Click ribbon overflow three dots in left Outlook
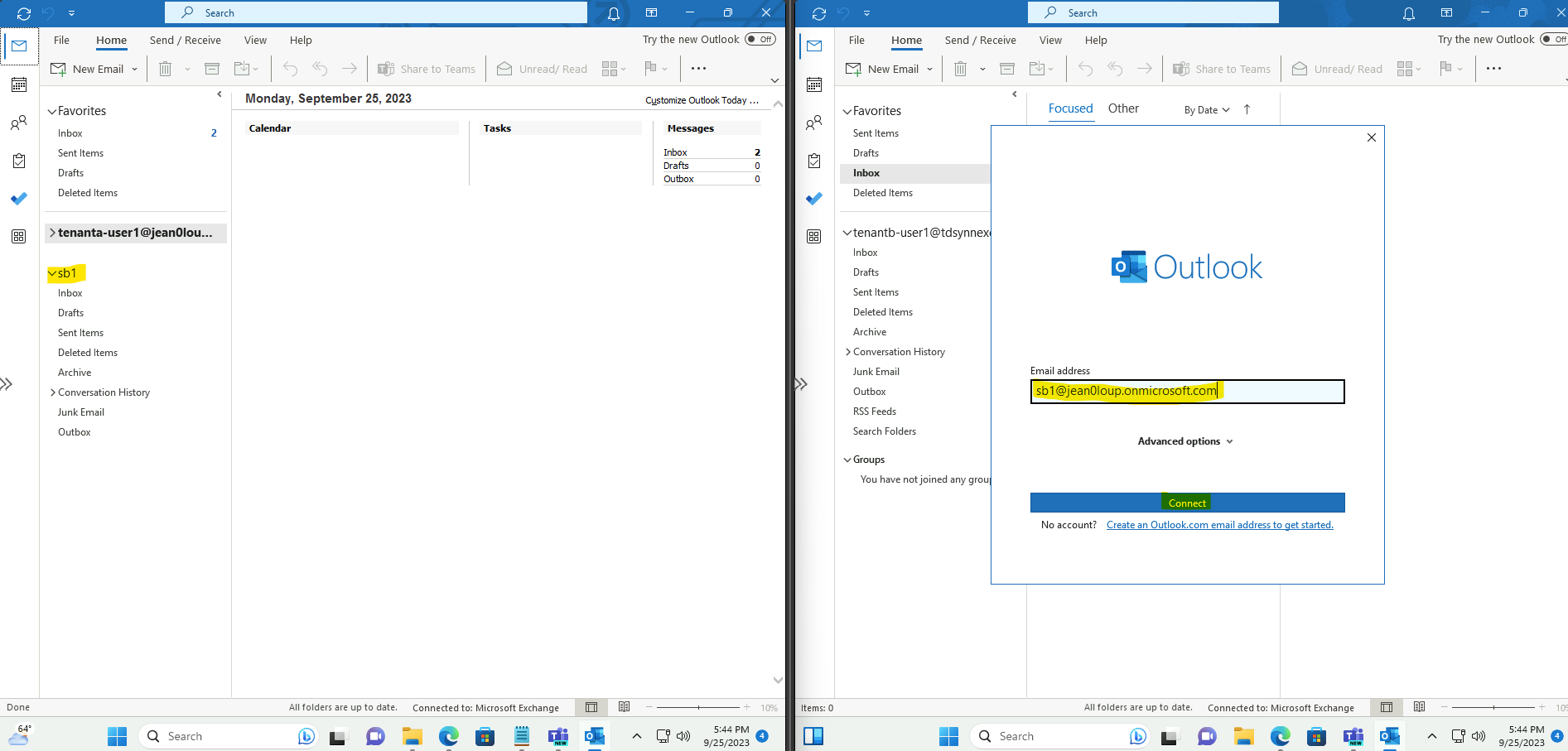Viewport: 1568px width, 751px height. (x=698, y=69)
